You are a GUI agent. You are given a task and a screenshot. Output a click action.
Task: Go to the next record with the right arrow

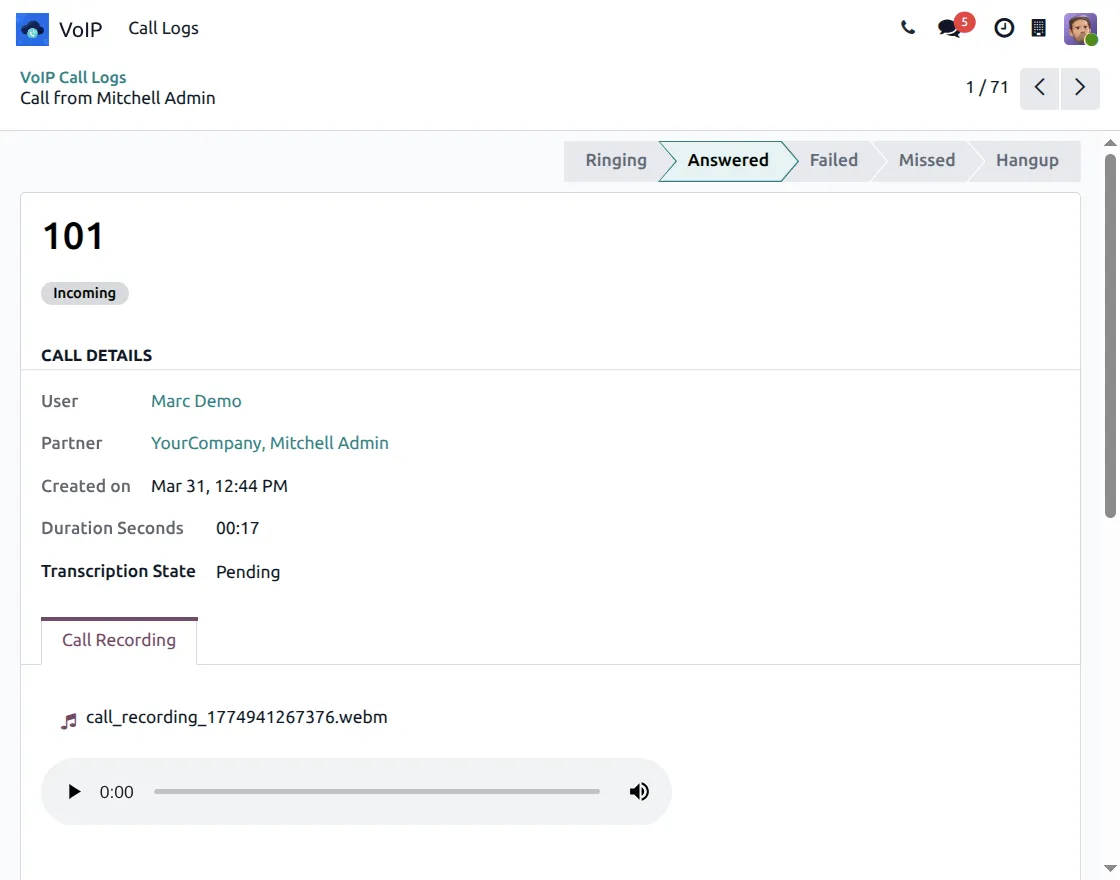coord(1079,87)
